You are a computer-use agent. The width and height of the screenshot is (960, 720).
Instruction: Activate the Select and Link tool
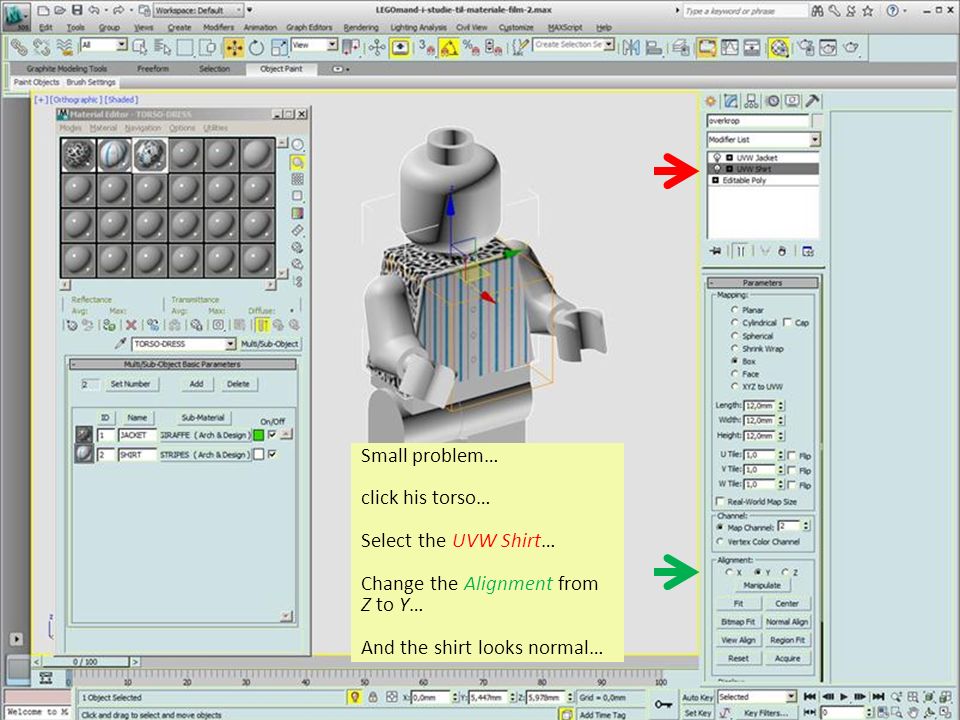click(19, 47)
